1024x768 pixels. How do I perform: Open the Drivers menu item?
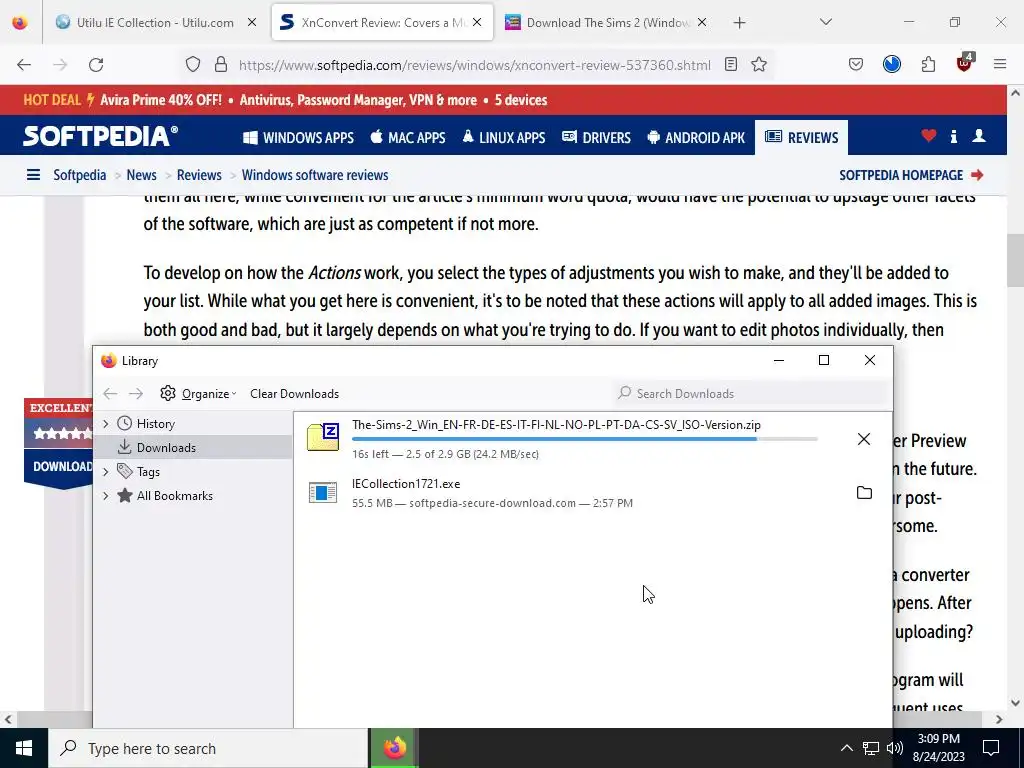tap(596, 138)
